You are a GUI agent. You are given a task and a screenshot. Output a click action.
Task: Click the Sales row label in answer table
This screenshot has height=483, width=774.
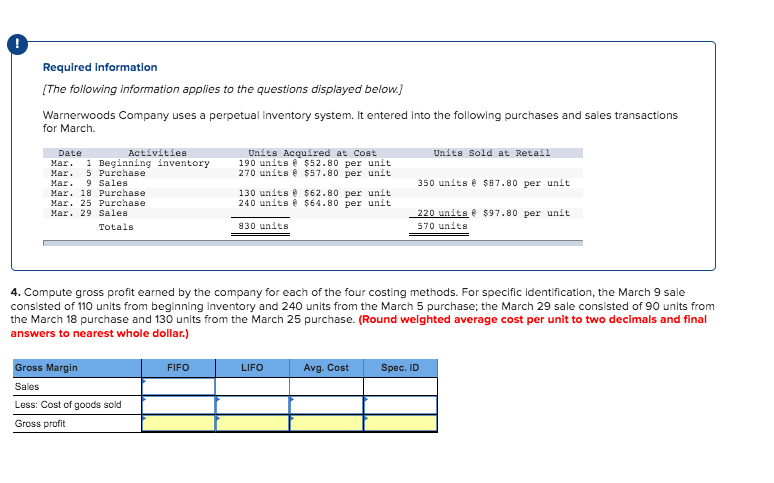27,387
